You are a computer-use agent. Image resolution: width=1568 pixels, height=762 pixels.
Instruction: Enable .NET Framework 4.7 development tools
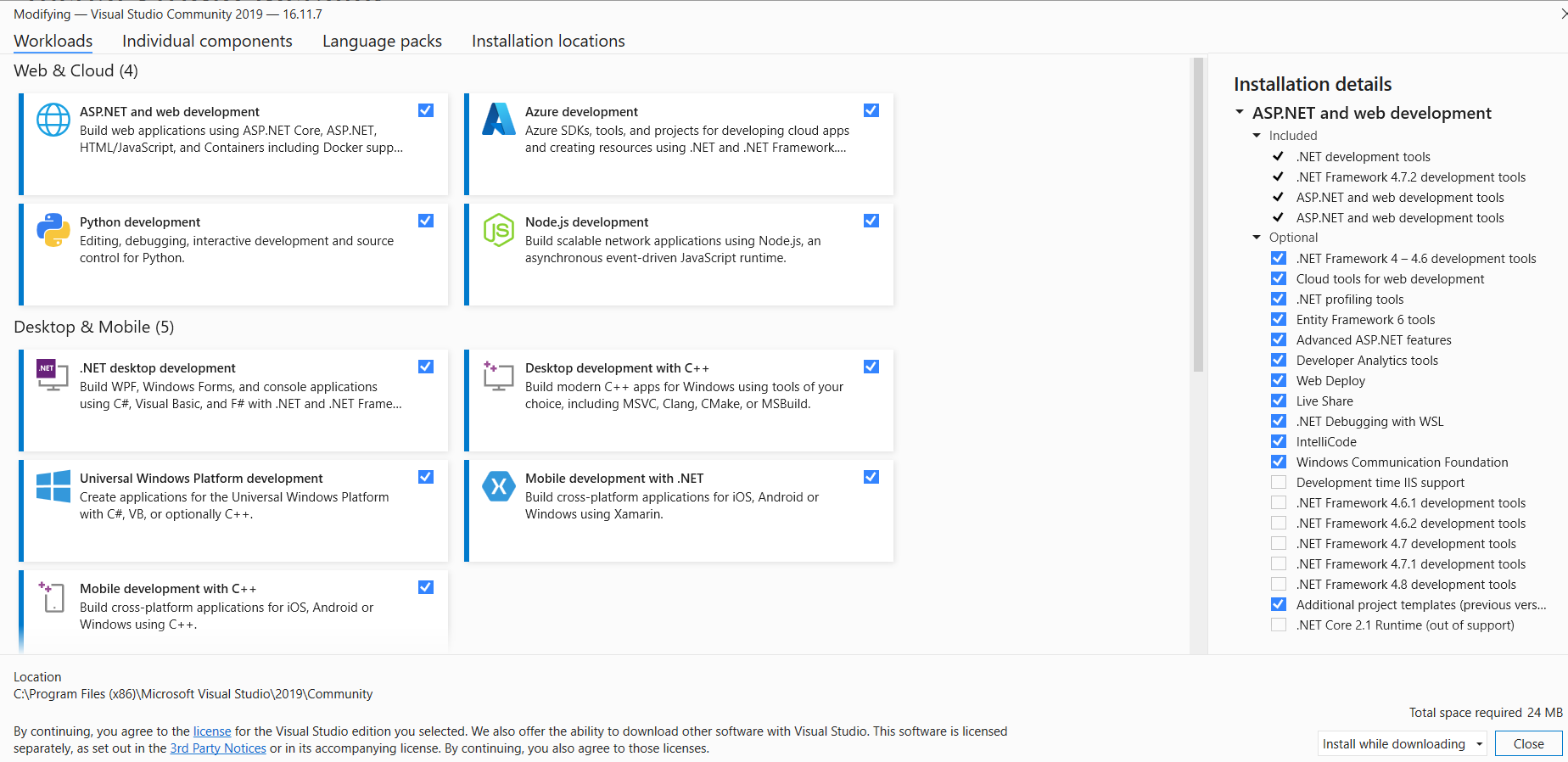tap(1279, 543)
